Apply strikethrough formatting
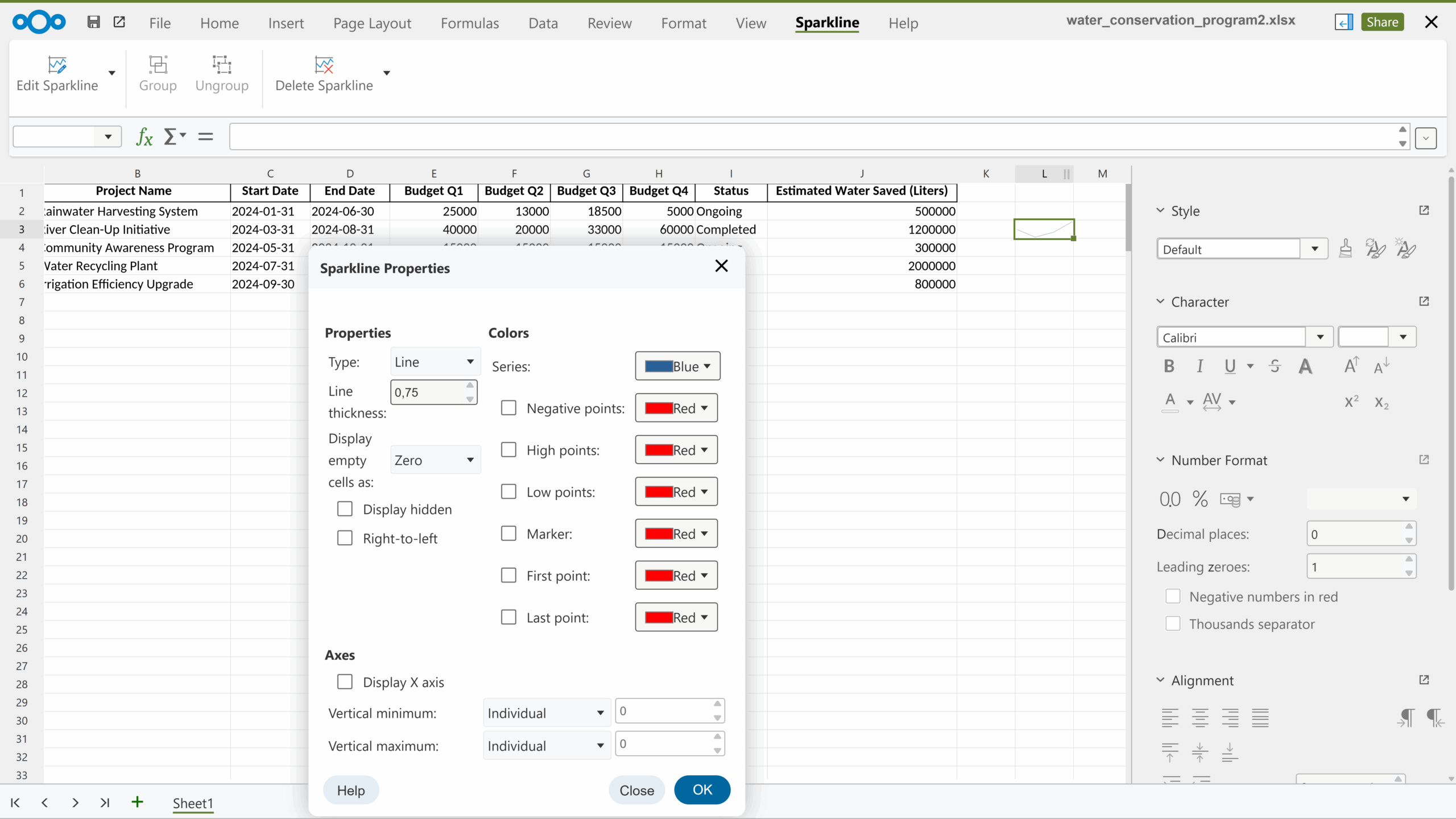1456x819 pixels. point(1274,366)
